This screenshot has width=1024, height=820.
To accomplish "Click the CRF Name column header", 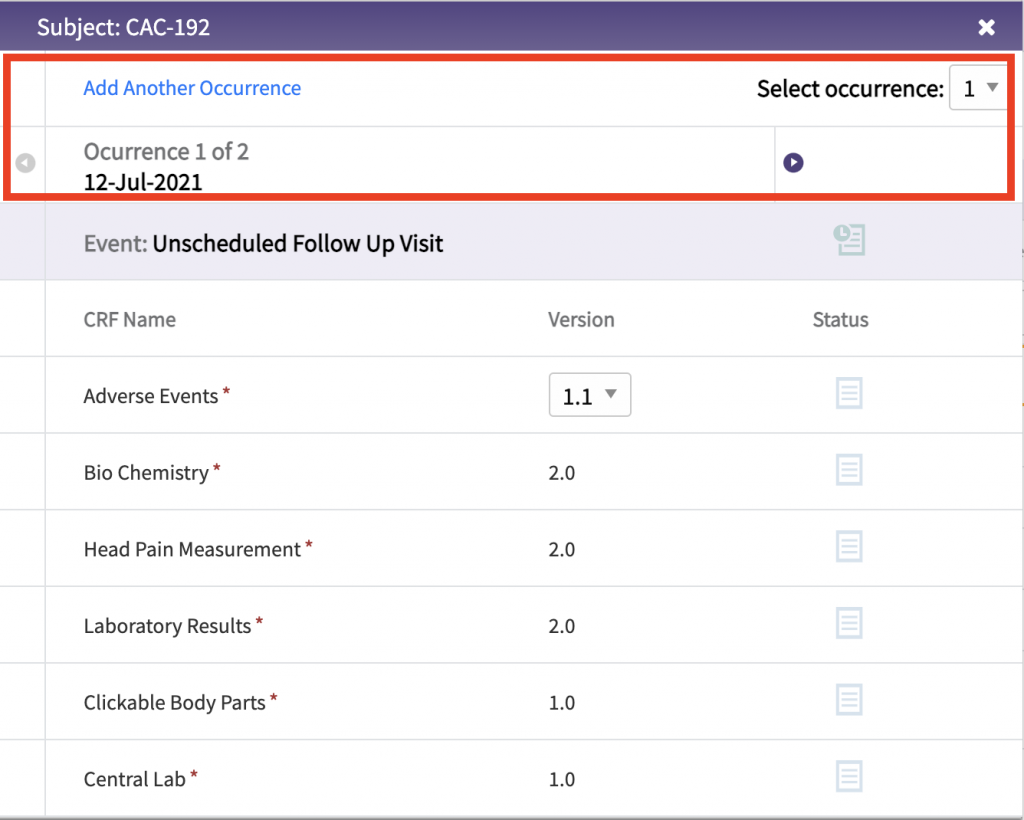I will [x=129, y=320].
